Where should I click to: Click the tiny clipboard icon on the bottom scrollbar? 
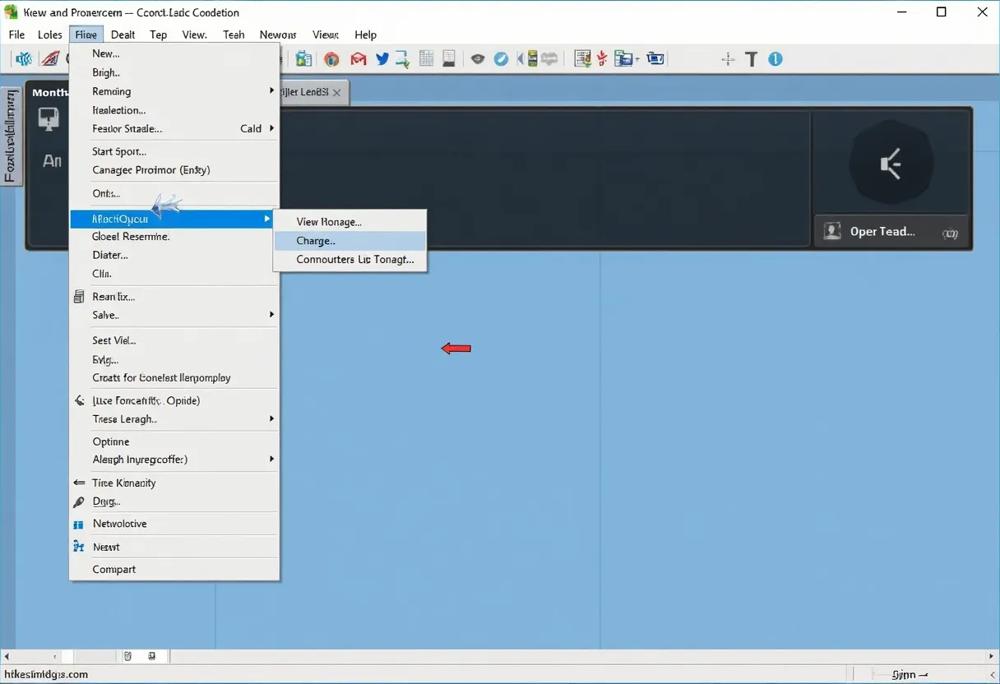(128, 656)
